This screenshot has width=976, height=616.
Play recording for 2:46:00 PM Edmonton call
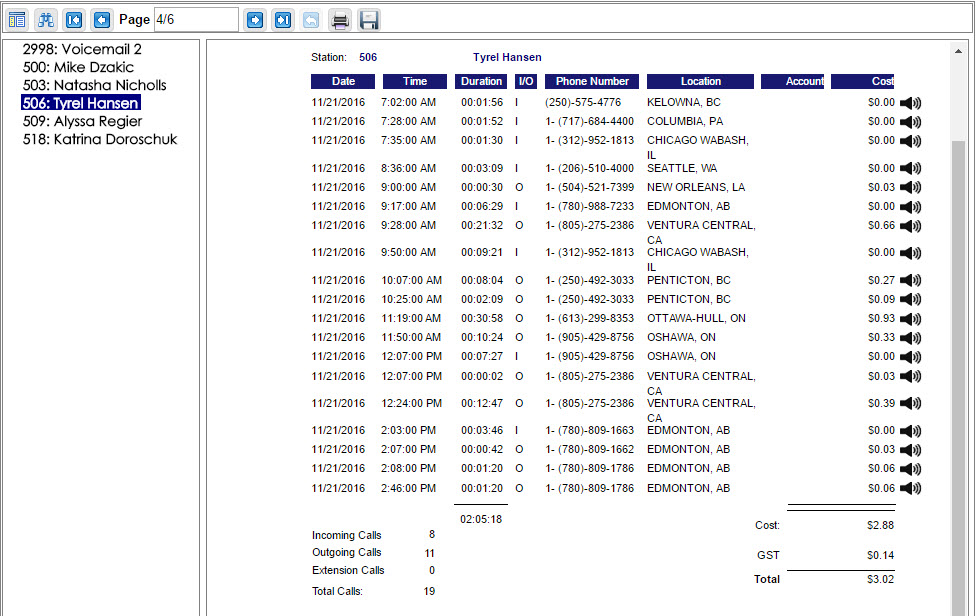[x=910, y=488]
